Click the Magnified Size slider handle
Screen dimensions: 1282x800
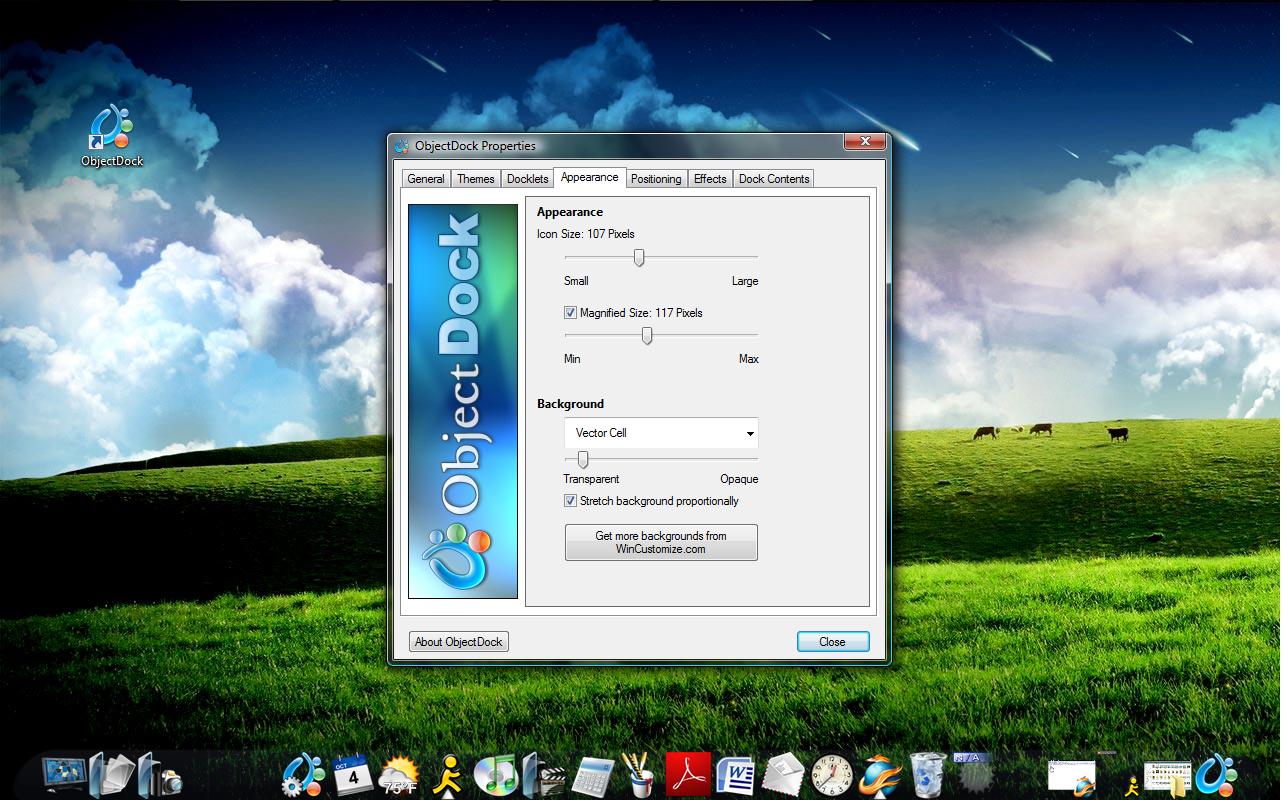[647, 336]
